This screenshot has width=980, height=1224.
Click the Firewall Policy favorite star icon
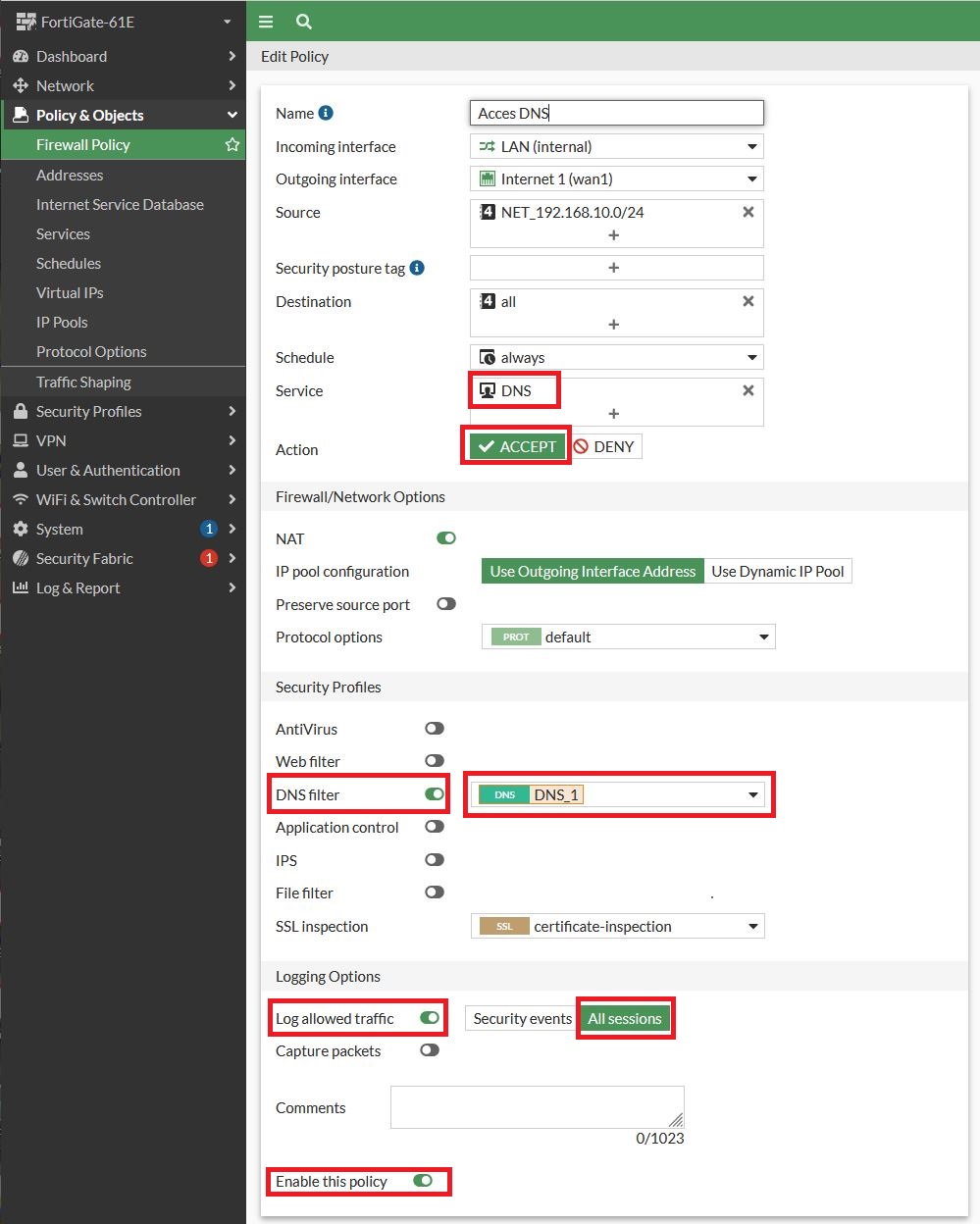pyautogui.click(x=232, y=144)
